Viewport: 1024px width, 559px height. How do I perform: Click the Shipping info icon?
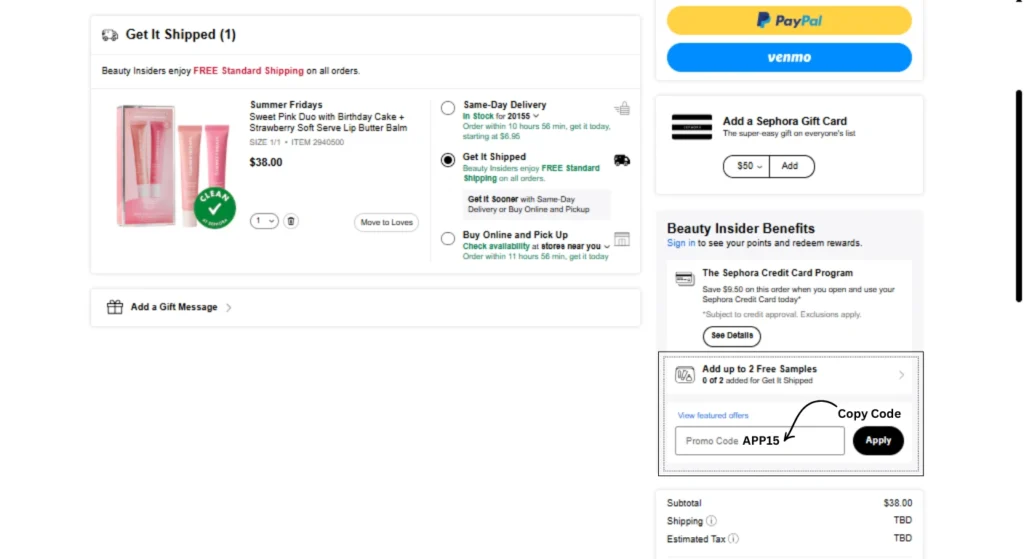pos(711,521)
